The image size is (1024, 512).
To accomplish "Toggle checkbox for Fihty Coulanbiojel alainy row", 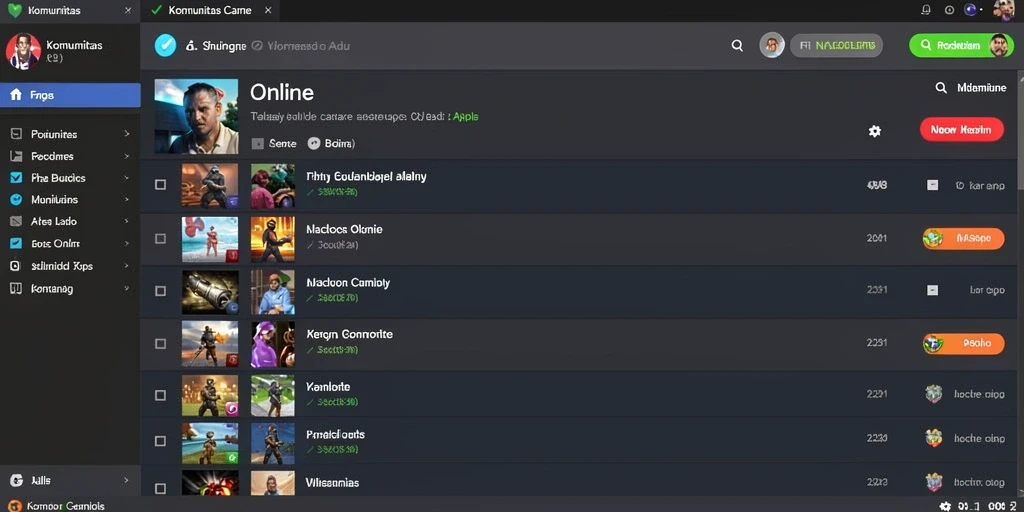I will pos(160,185).
